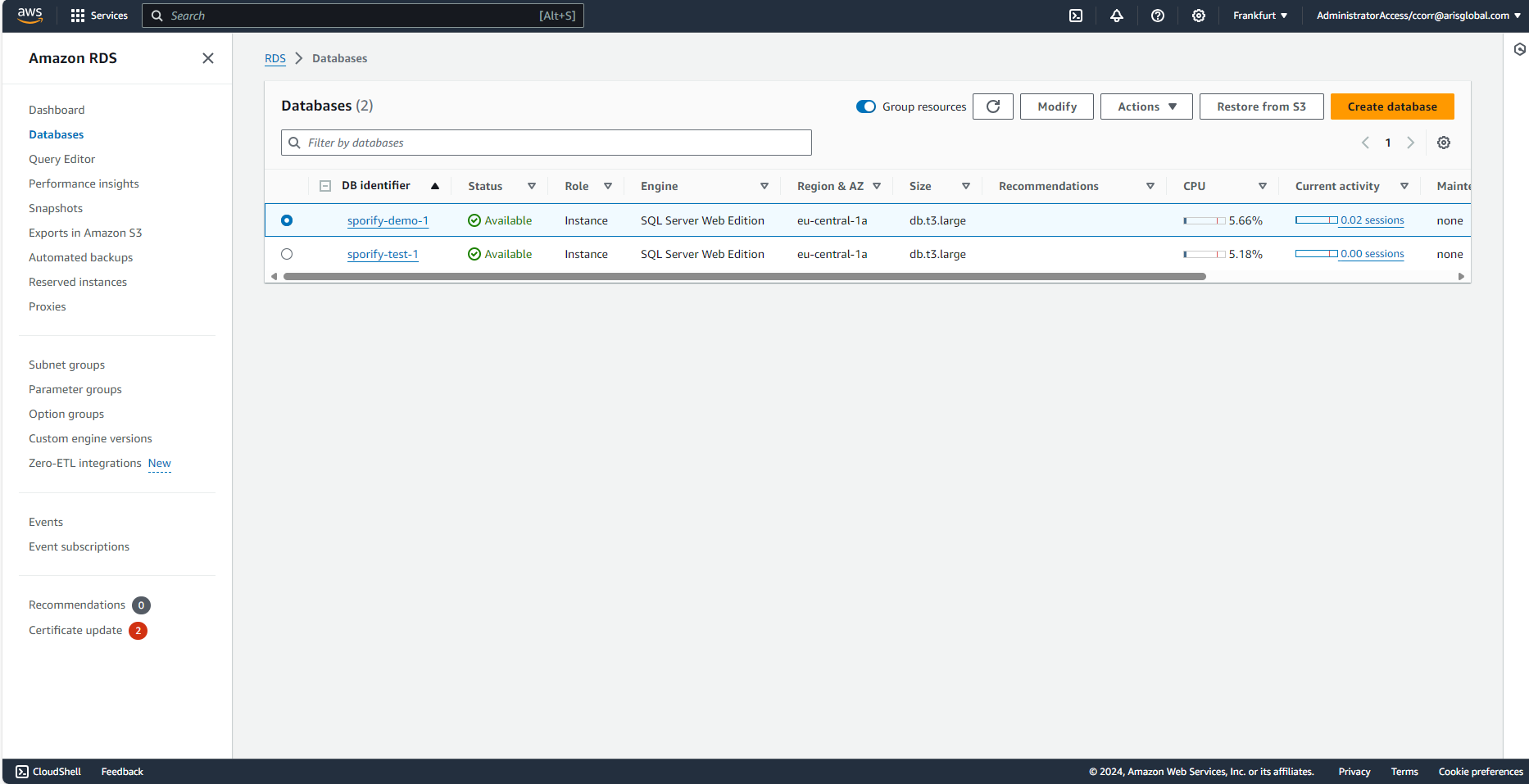Open Parameter groups in the sidebar
1529x784 pixels.
[75, 389]
